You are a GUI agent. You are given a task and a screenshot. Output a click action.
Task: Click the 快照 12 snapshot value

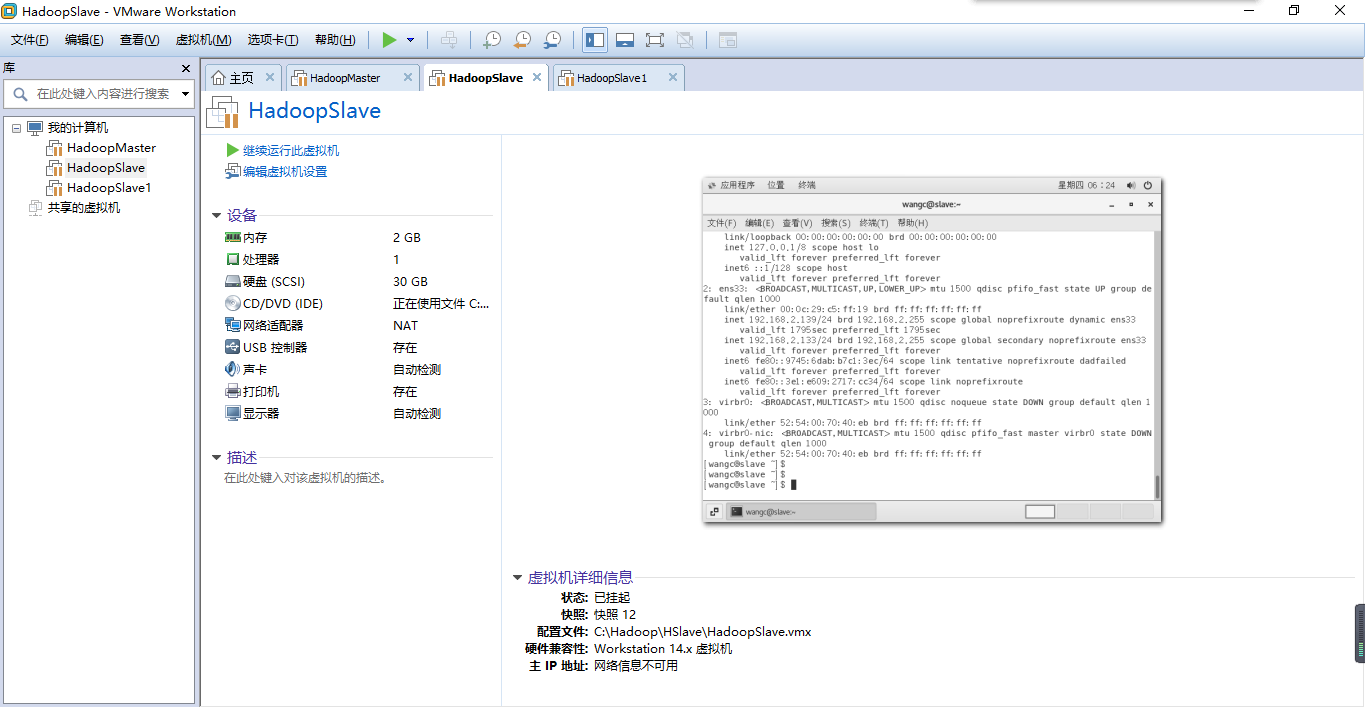[615, 614]
